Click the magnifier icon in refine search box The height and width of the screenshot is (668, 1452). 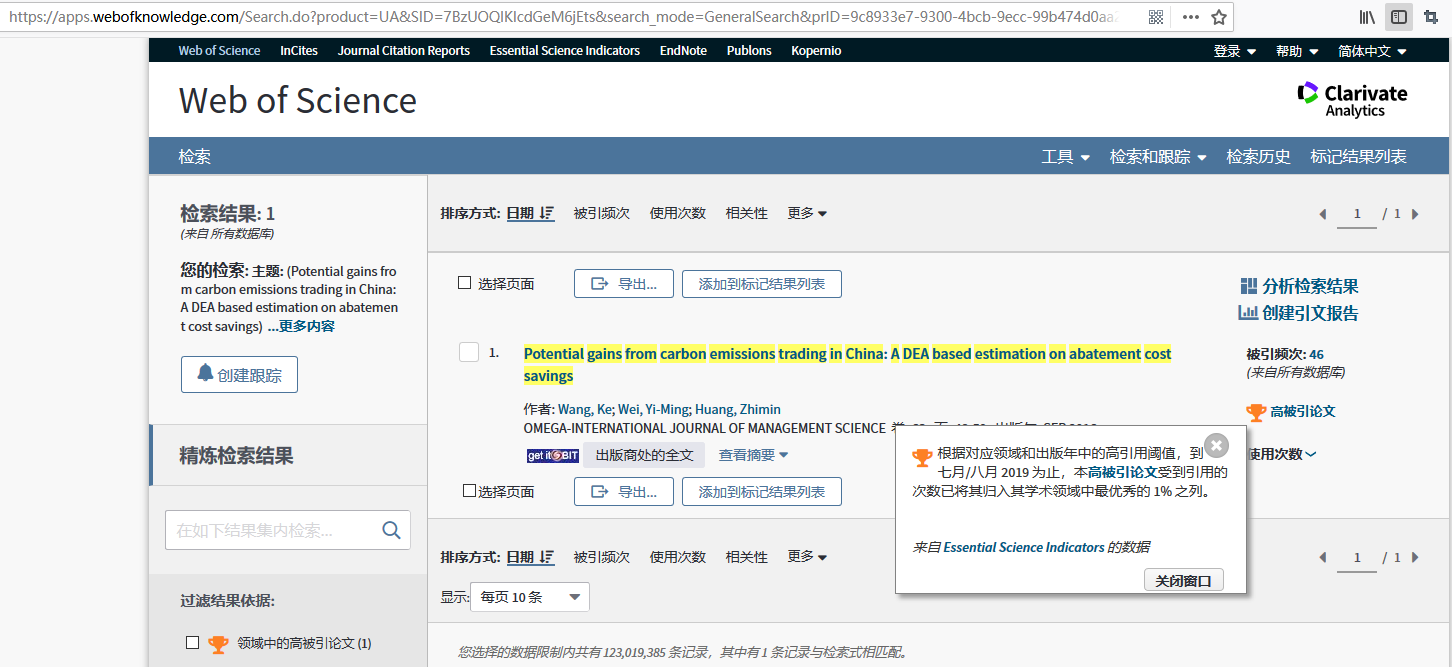(x=391, y=530)
